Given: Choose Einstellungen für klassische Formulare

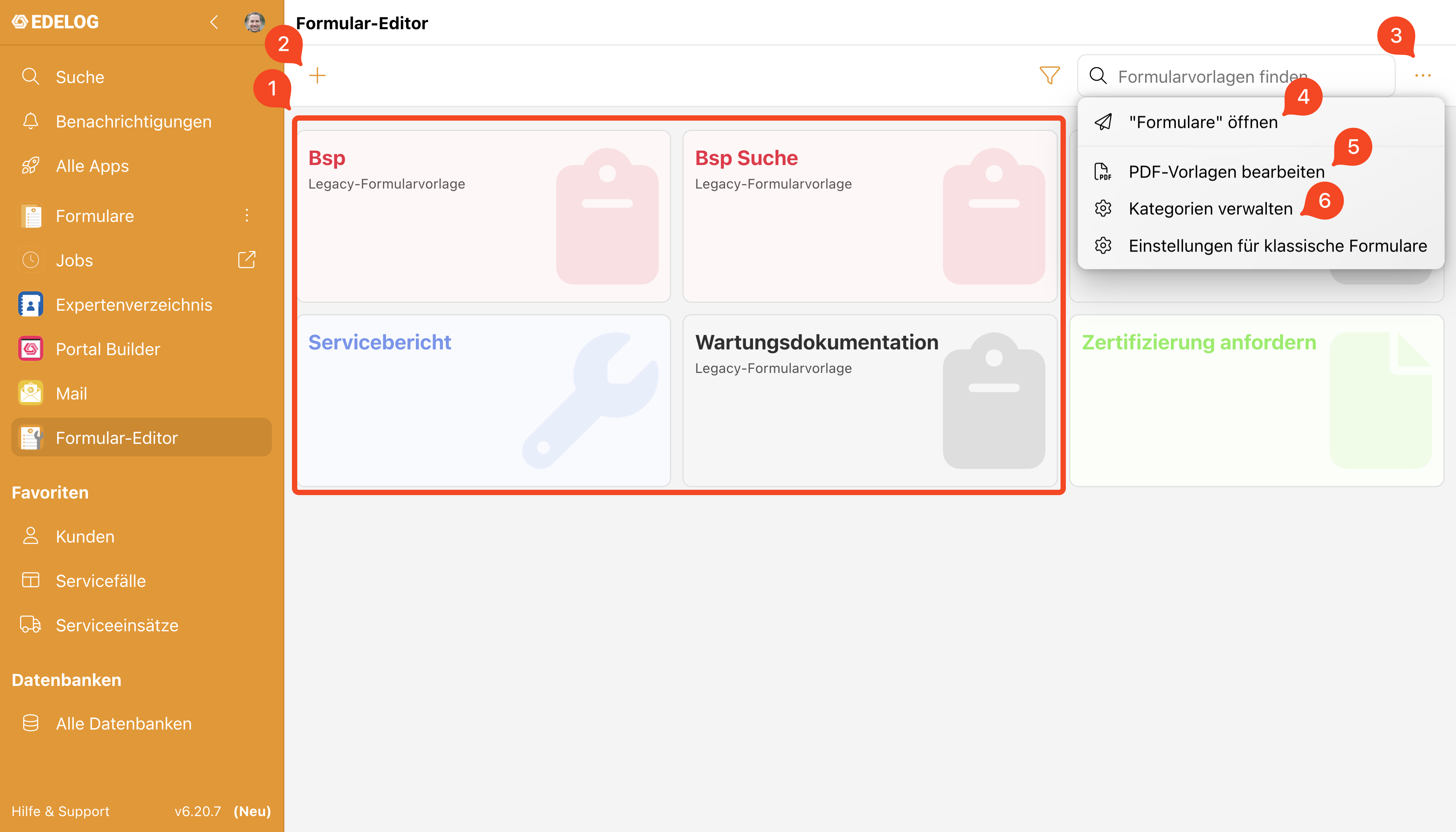Looking at the screenshot, I should pyautogui.click(x=1261, y=246).
